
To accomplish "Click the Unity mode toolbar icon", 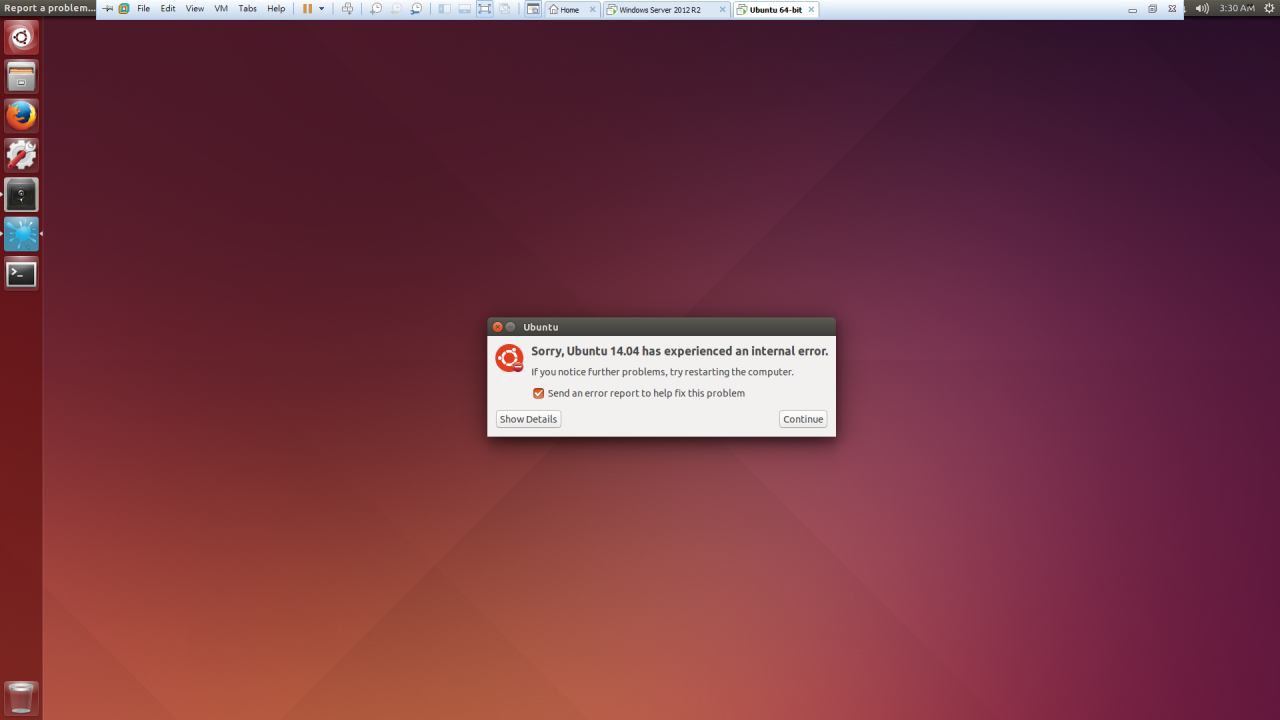I will coord(505,9).
